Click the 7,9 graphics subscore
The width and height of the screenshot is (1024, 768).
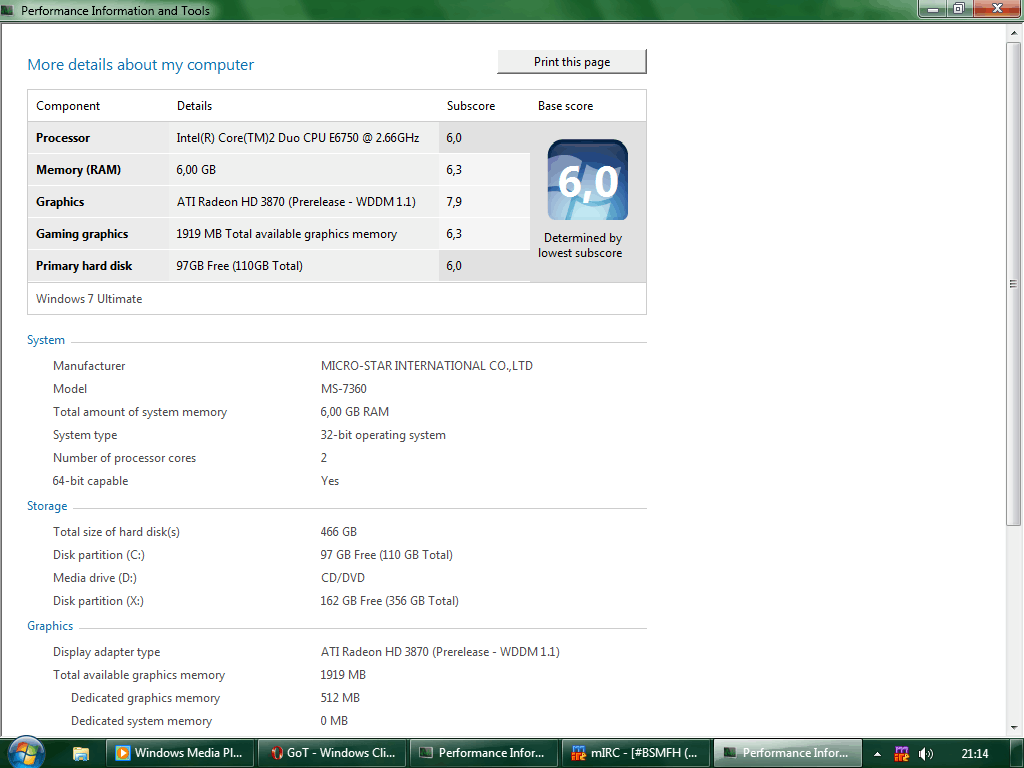point(454,202)
